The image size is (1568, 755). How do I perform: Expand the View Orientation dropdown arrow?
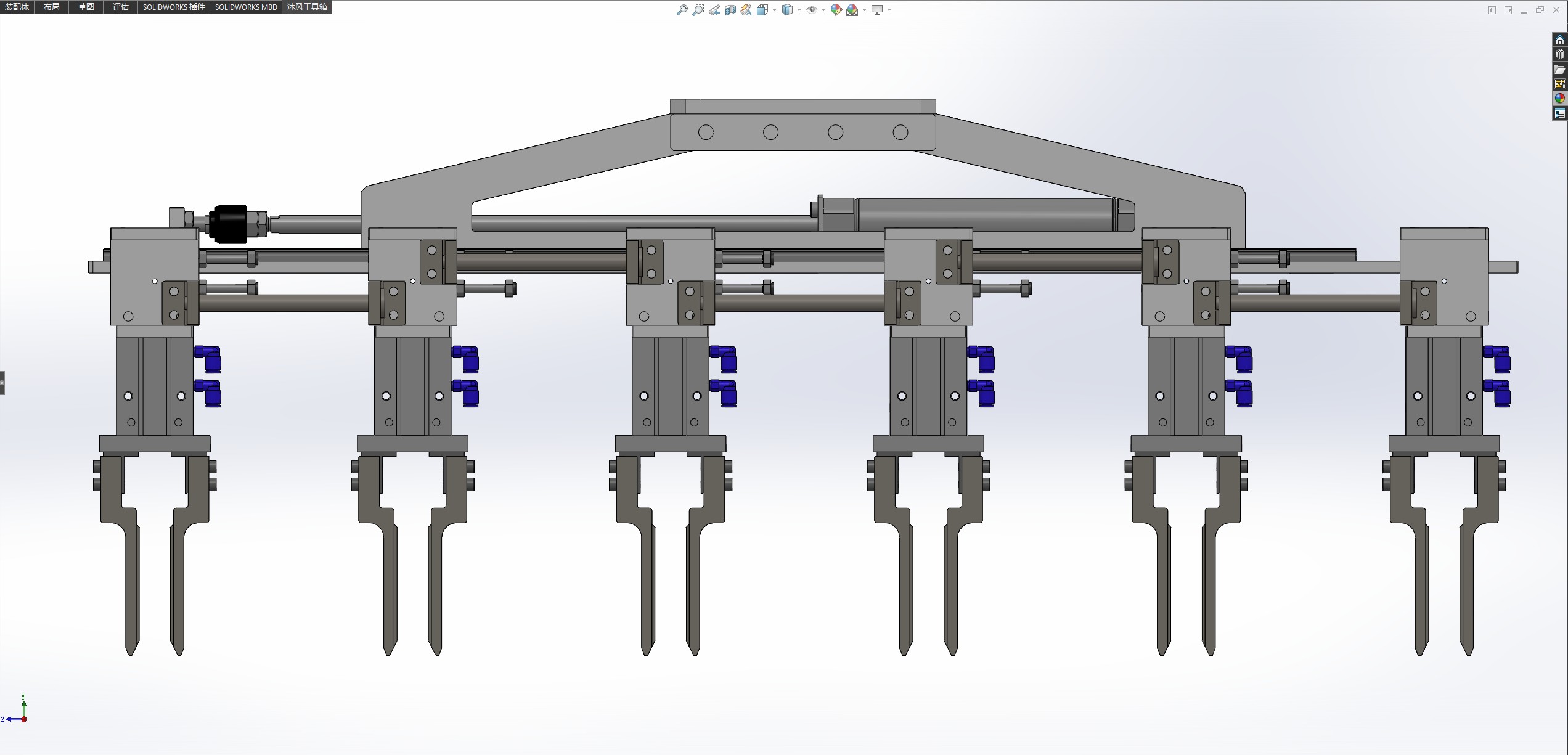[774, 10]
